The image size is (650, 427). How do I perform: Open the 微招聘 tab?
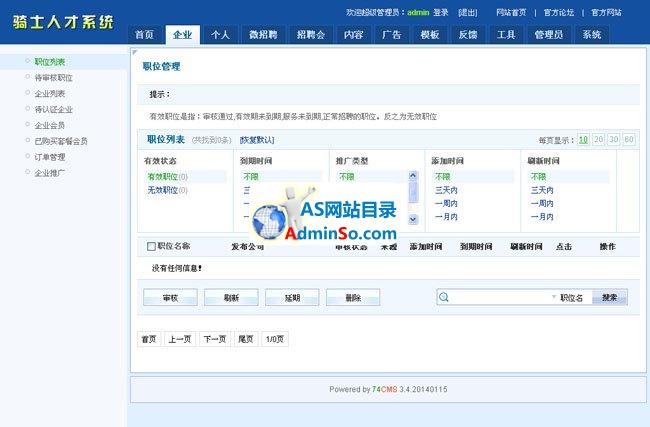point(263,34)
